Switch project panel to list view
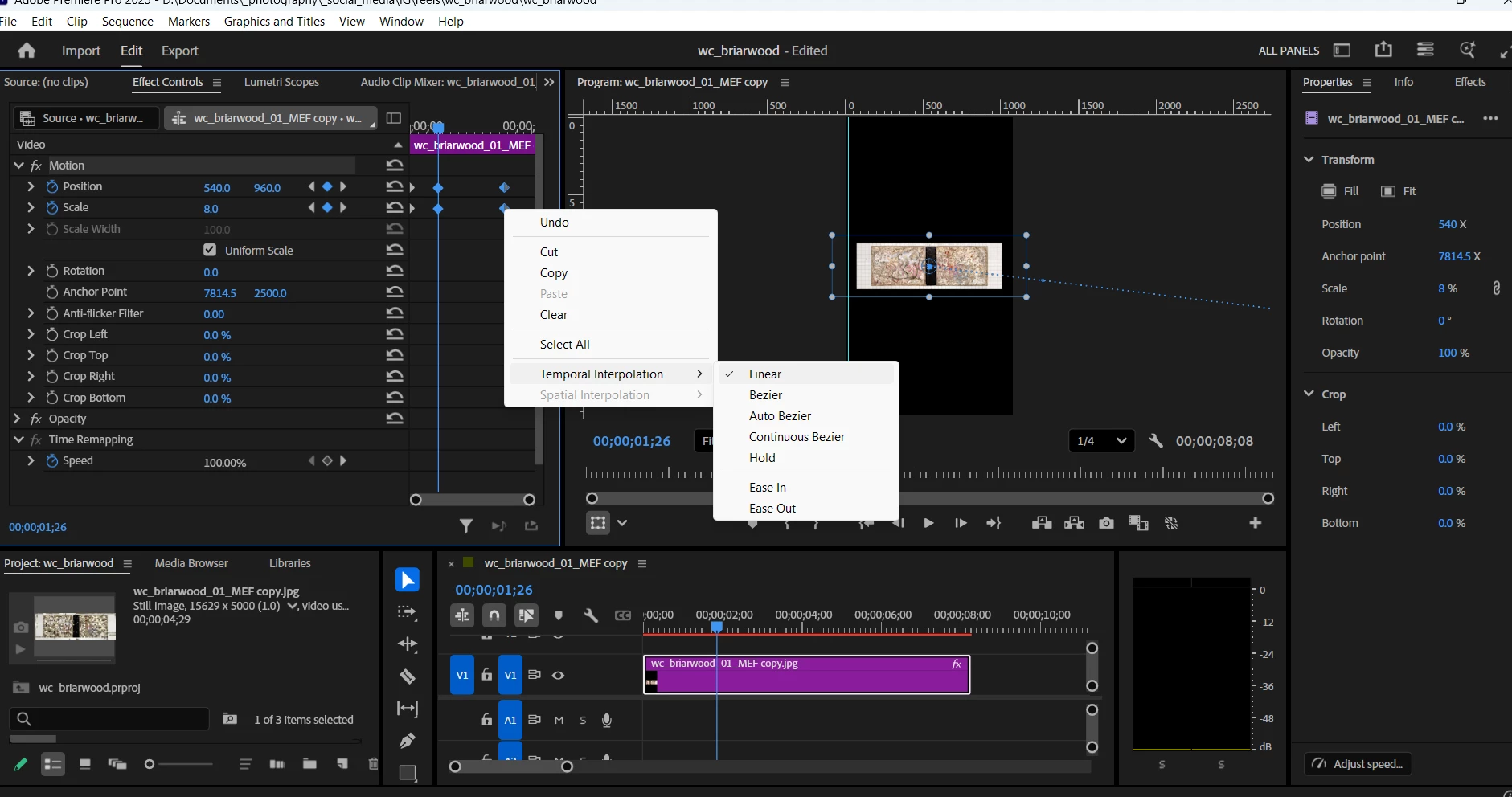This screenshot has width=1512, height=797. [x=53, y=764]
